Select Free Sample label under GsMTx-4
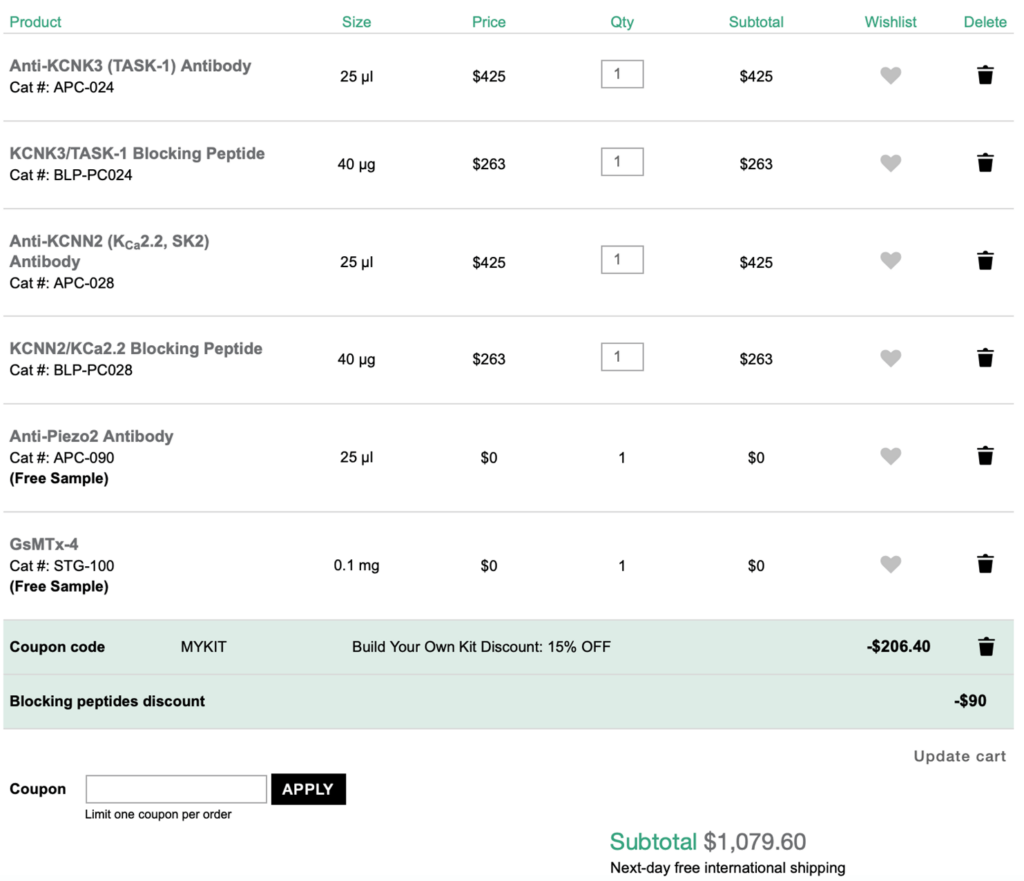Viewport: 1024px width, 881px height. (x=59, y=586)
